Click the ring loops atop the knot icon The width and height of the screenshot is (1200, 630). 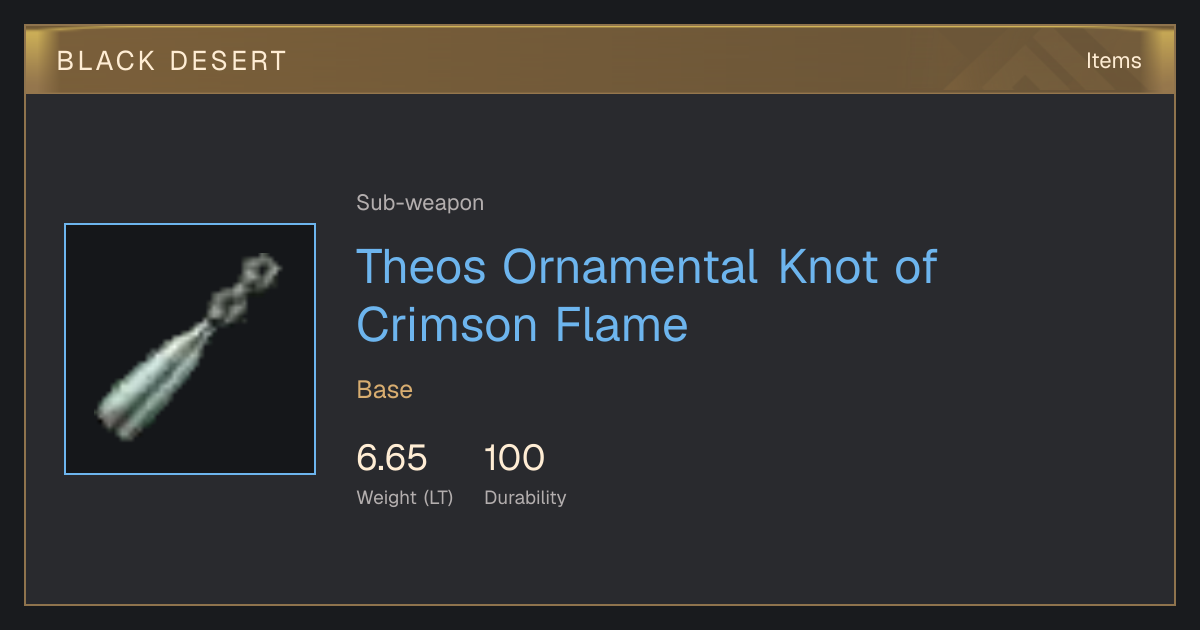pos(244,290)
